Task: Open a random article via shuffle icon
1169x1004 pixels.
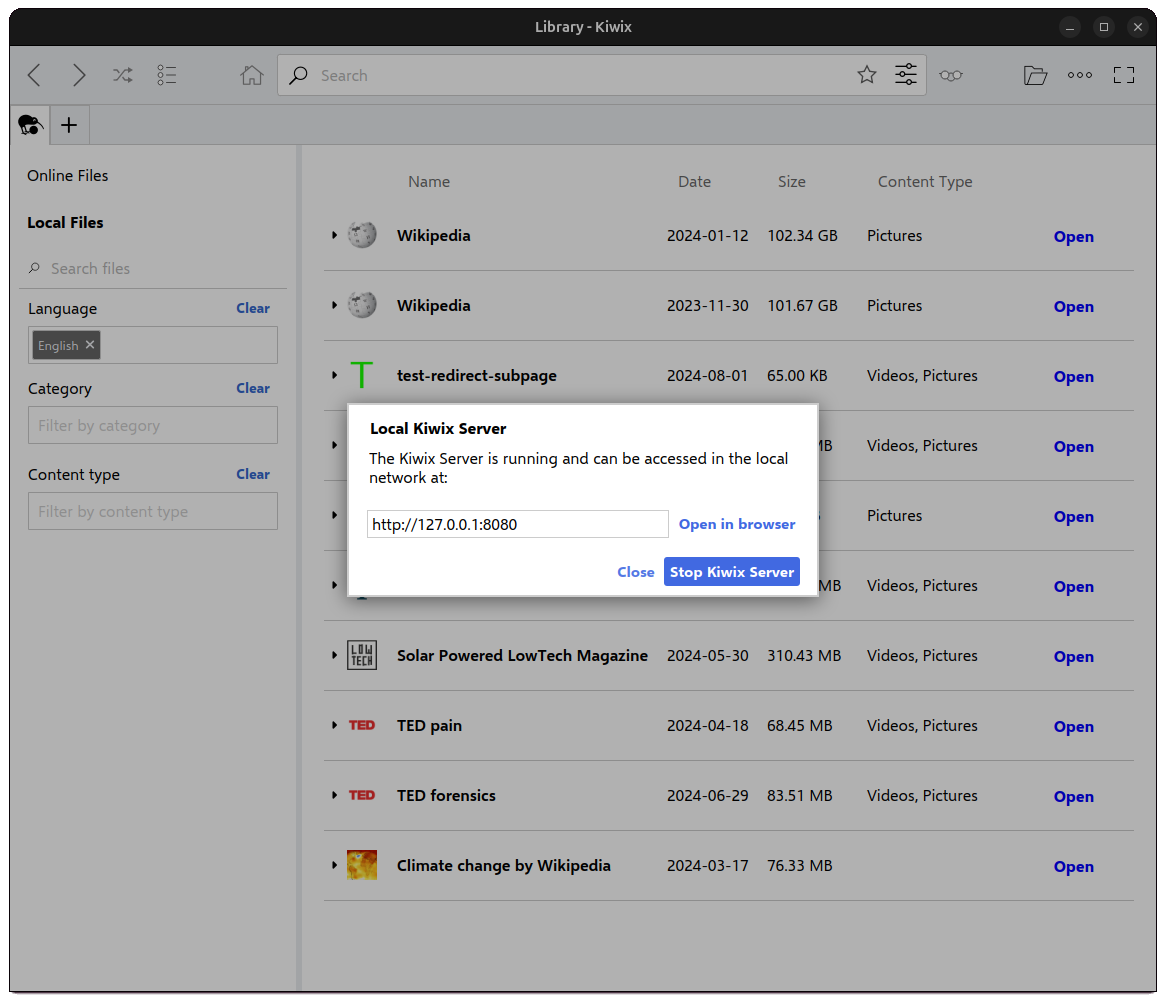Action: pyautogui.click(x=122, y=75)
